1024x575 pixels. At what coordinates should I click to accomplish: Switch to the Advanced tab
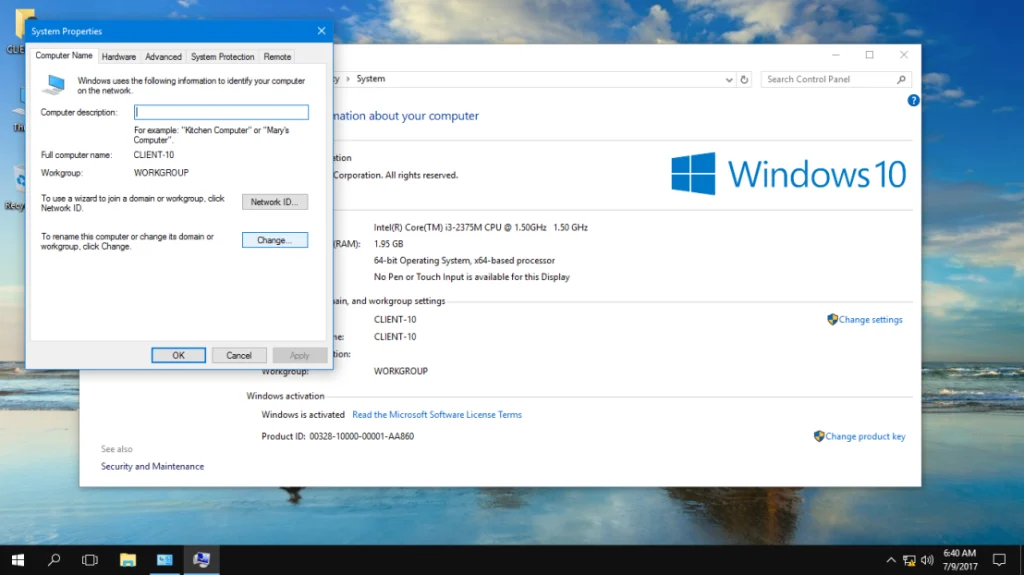[x=163, y=57]
